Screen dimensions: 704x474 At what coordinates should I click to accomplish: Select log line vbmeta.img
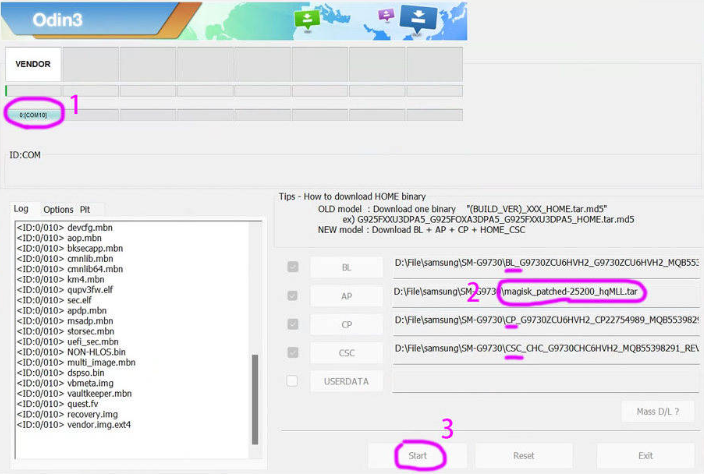[x=65, y=383]
